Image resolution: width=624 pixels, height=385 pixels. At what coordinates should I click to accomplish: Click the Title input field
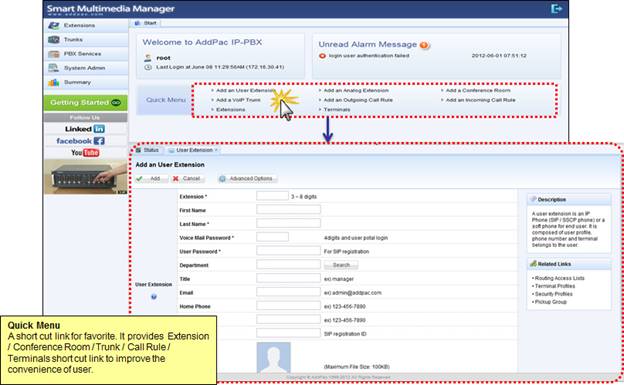point(288,278)
